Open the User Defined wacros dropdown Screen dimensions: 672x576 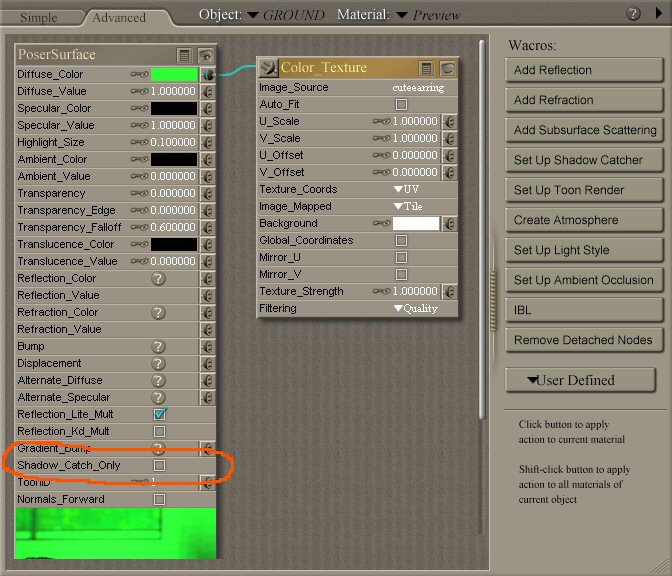click(580, 380)
